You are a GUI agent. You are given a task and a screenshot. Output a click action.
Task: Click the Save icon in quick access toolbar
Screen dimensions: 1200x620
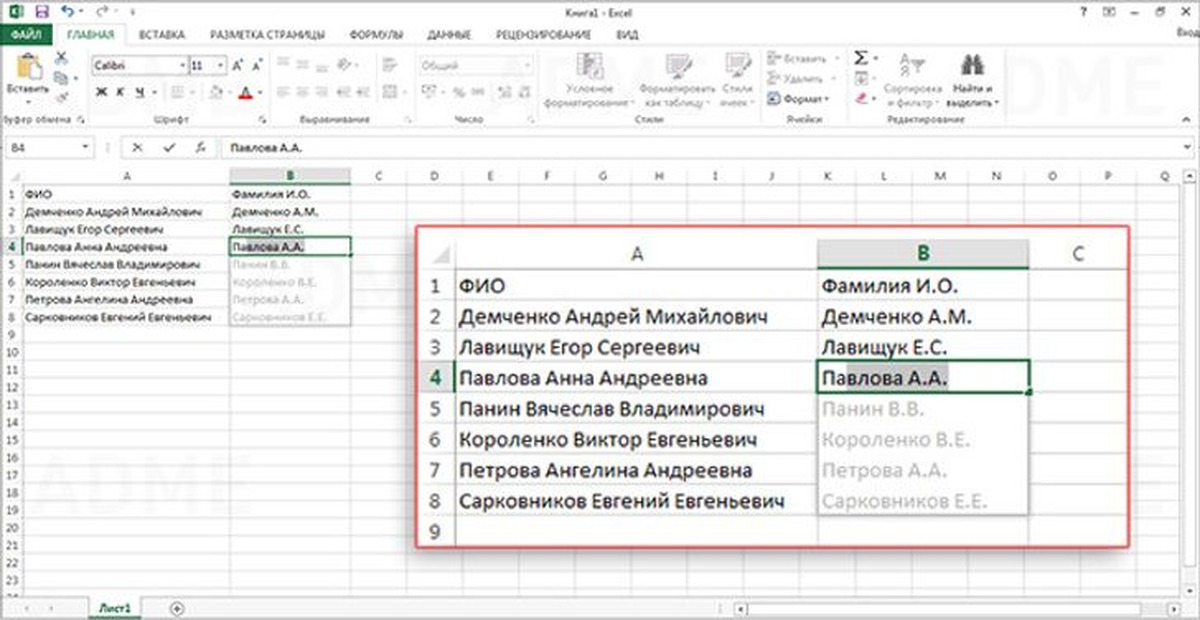42,11
